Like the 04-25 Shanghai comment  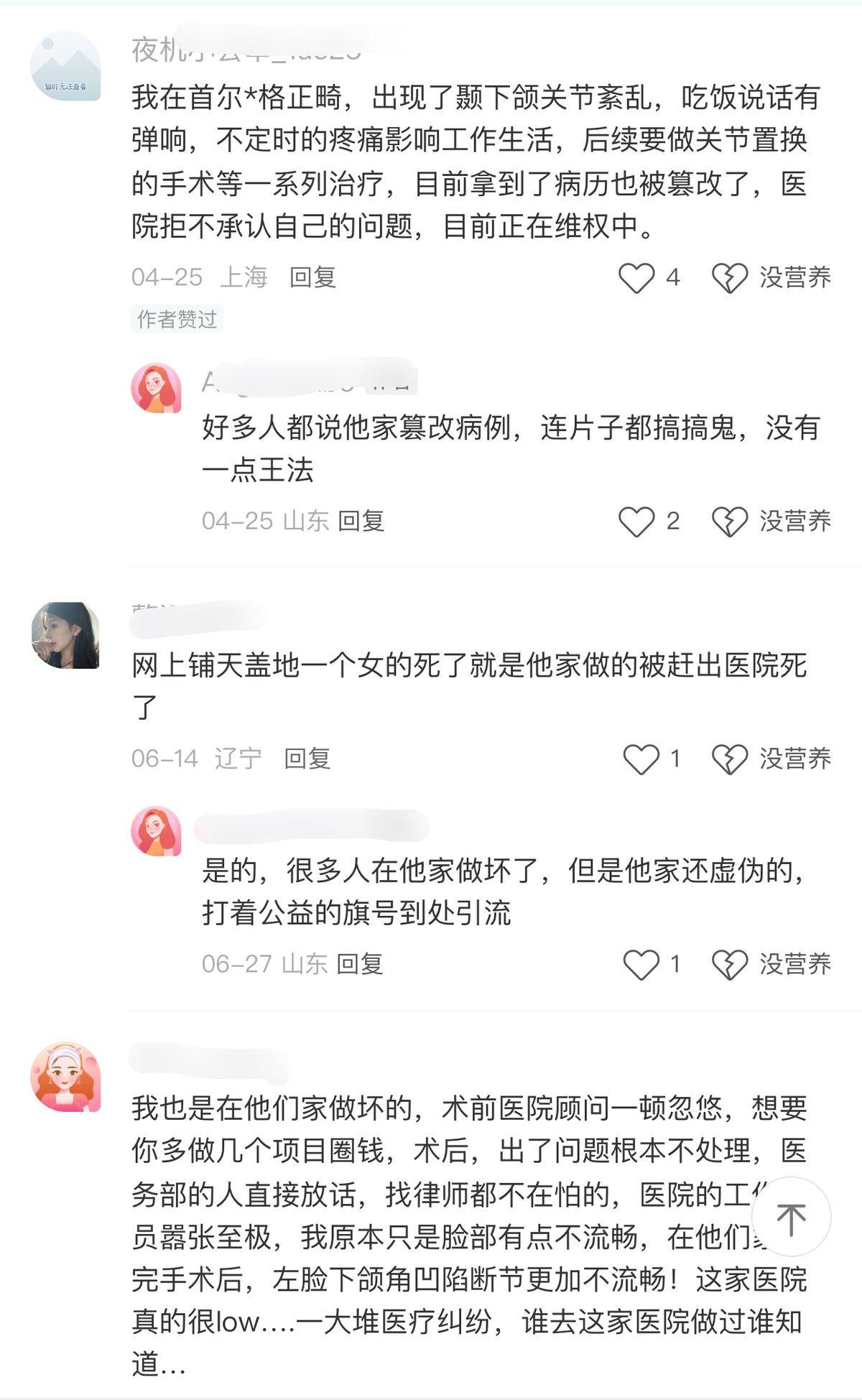636,278
